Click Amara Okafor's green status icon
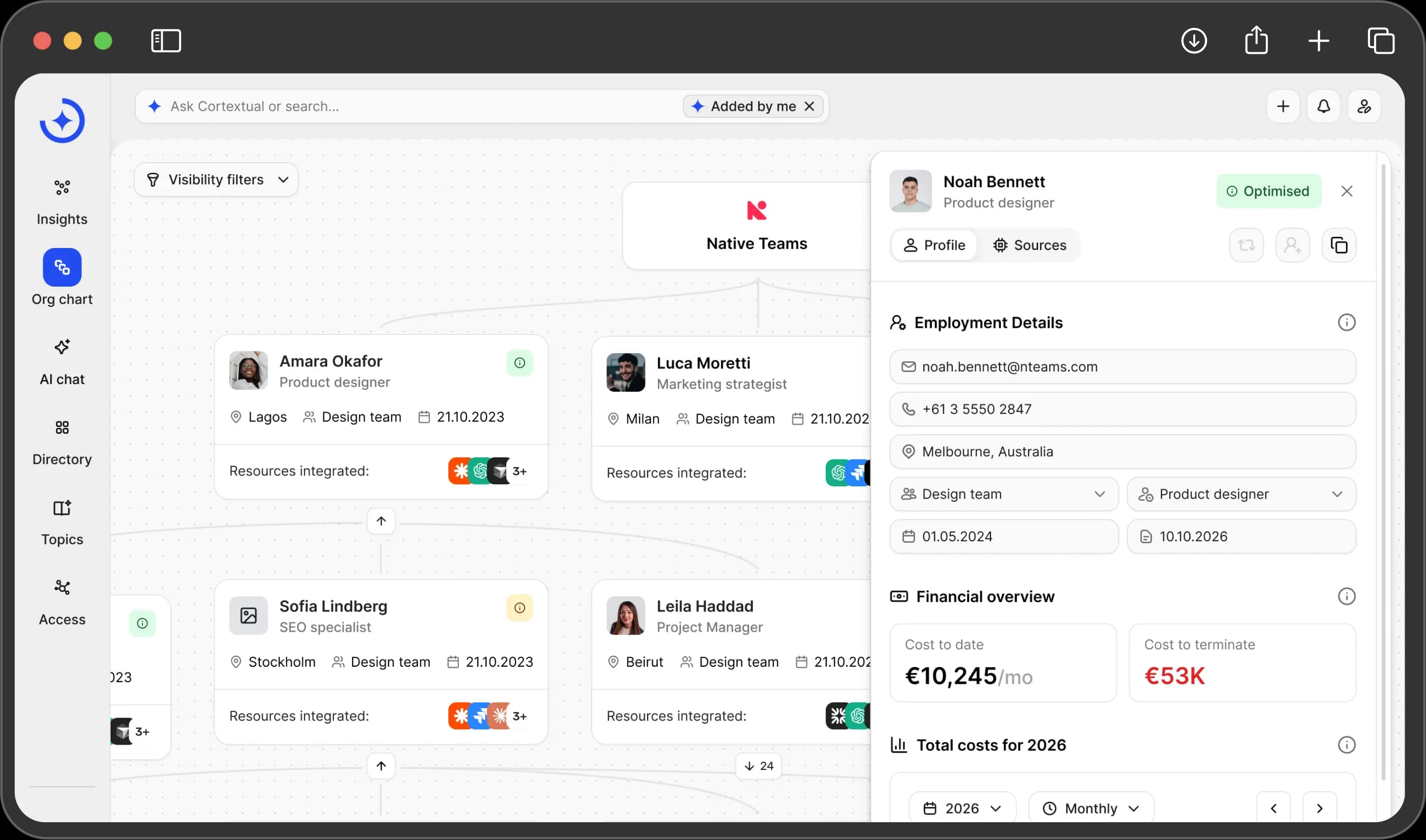This screenshot has width=1426, height=840. click(519, 363)
